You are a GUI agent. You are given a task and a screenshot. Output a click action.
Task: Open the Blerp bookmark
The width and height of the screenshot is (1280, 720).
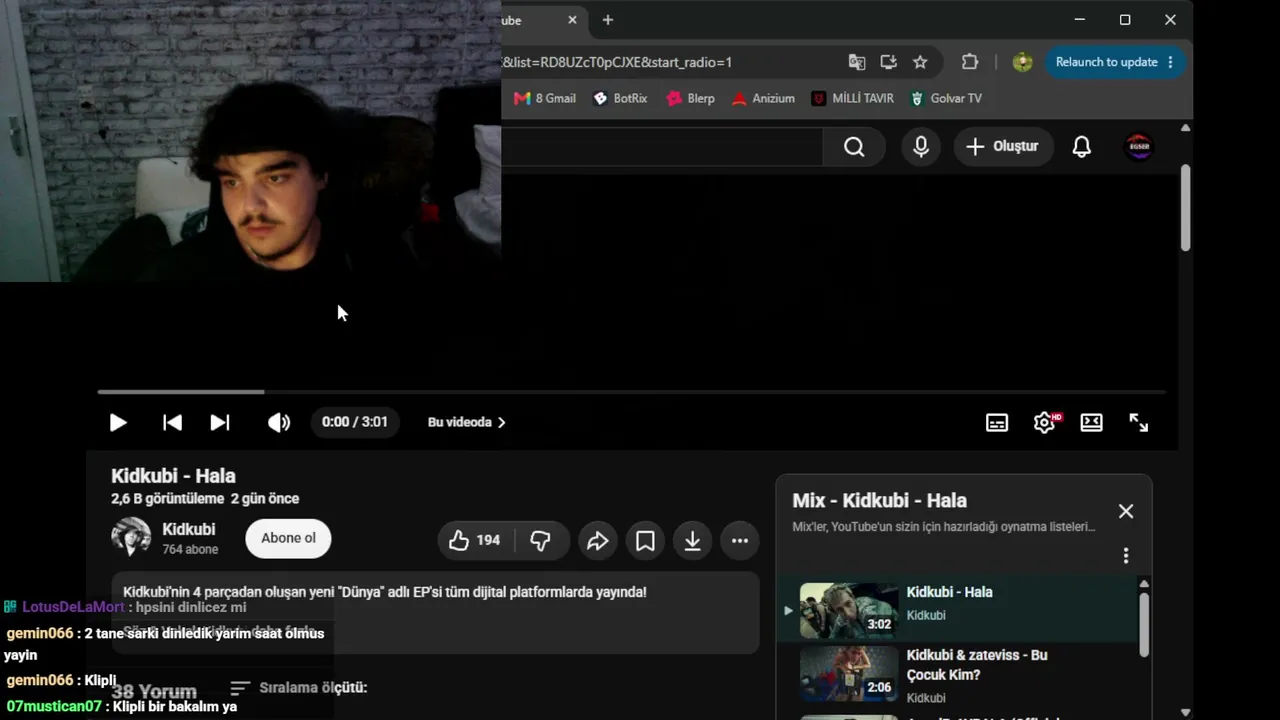[x=690, y=98]
